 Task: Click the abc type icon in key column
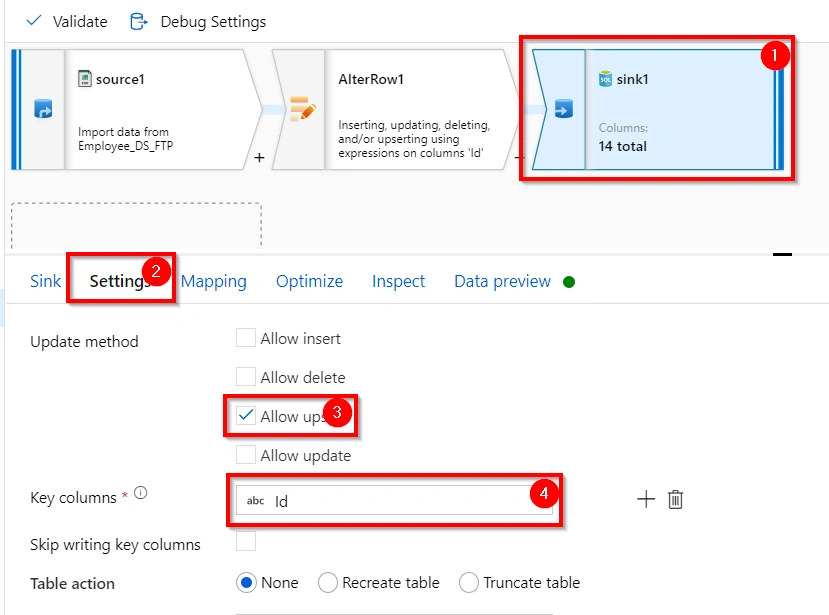point(255,501)
